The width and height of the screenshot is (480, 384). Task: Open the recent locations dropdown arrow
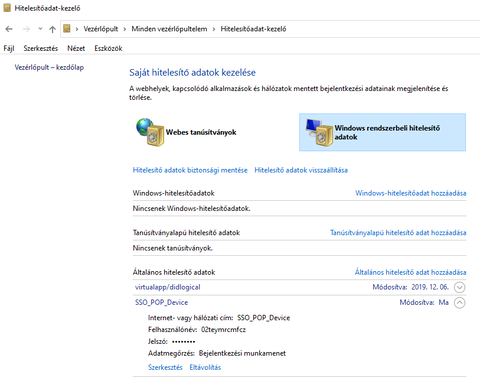click(x=40, y=29)
